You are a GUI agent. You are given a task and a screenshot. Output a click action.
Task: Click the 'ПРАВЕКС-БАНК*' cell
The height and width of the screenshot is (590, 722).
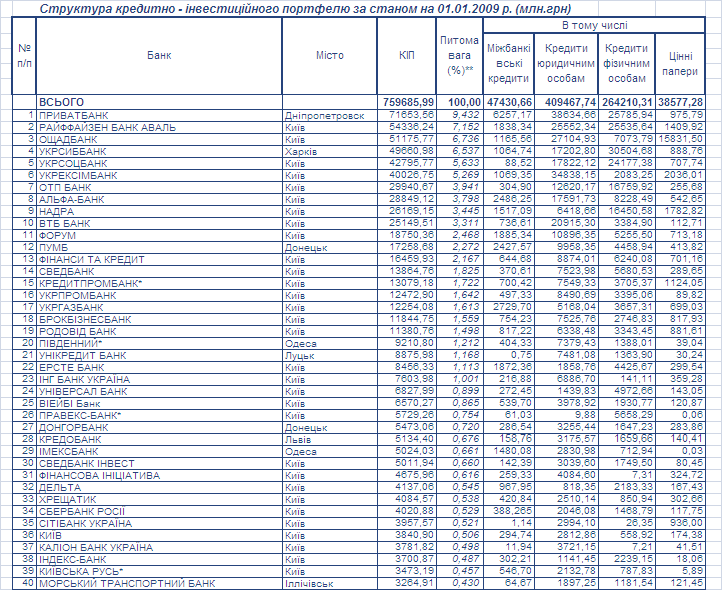pyautogui.click(x=159, y=415)
